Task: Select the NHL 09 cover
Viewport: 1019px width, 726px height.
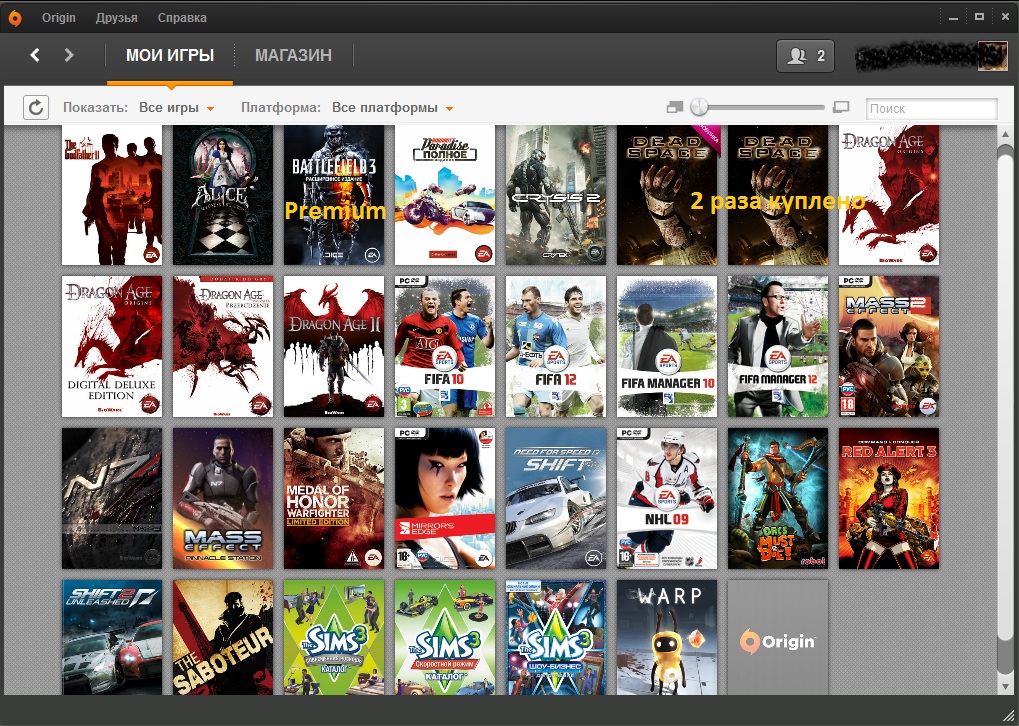Action: [667, 499]
